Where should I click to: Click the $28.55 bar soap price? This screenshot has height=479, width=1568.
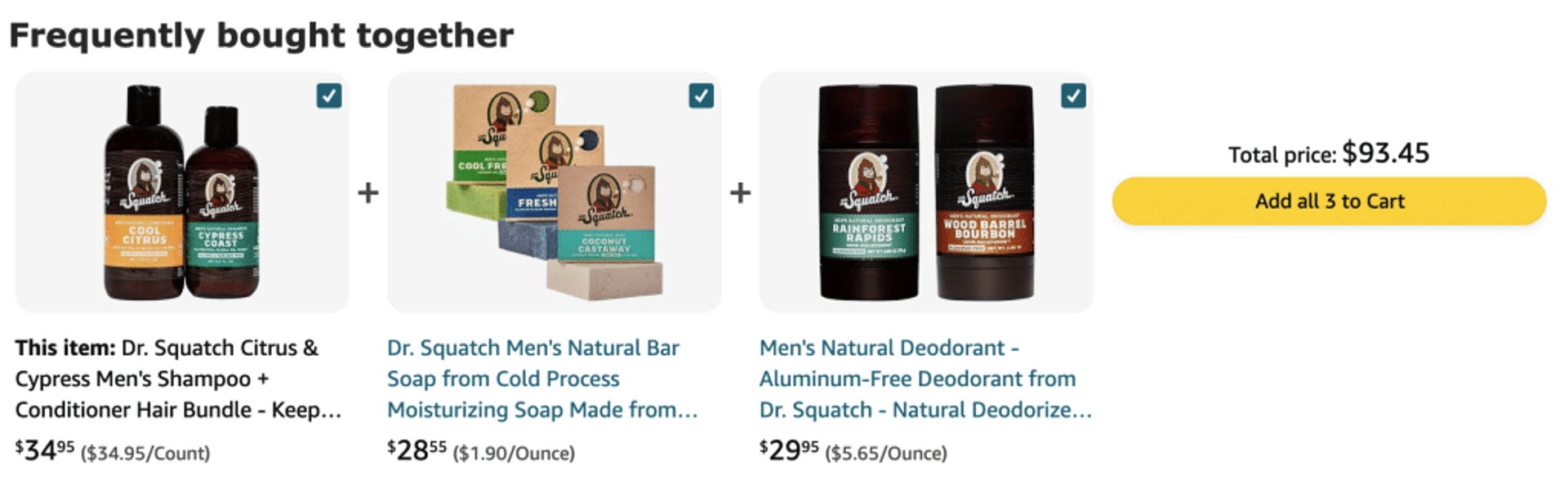[416, 450]
